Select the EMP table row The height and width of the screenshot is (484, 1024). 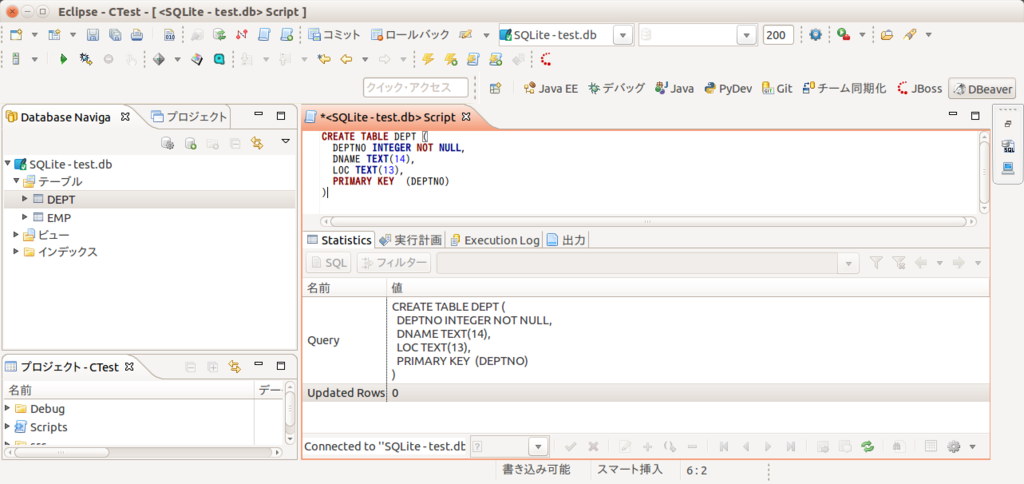[148, 217]
